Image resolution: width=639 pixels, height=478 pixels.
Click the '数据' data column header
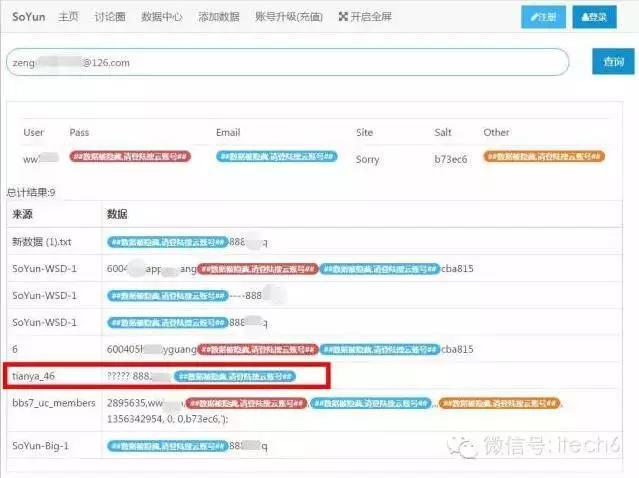pyautogui.click(x=117, y=214)
